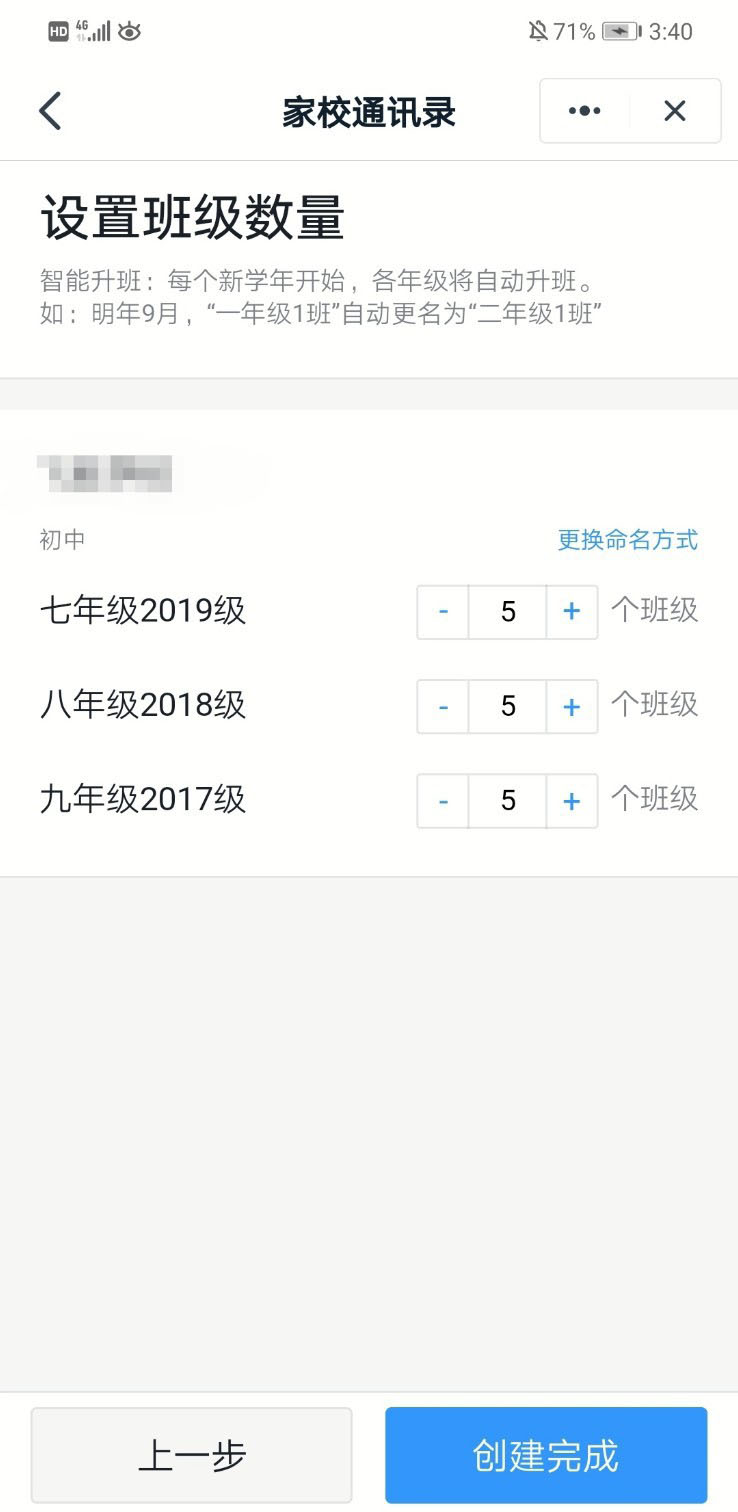Image resolution: width=738 pixels, height=1512 pixels.
Task: Decrease class count for 九年级2017级
Action: [x=443, y=801]
